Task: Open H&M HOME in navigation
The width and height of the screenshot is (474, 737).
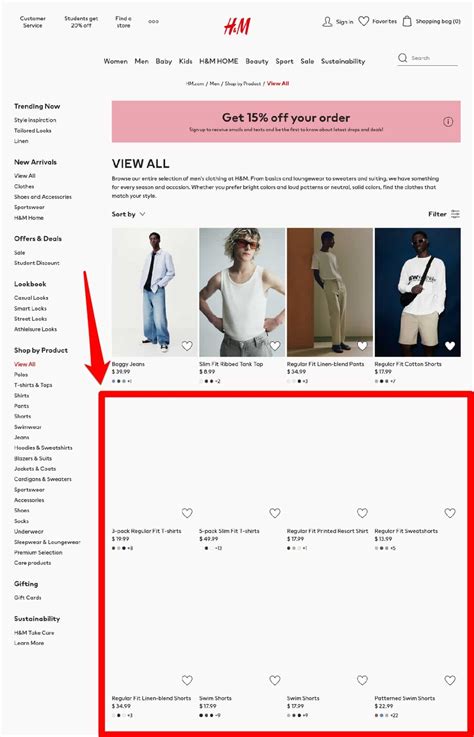Action: pos(219,61)
